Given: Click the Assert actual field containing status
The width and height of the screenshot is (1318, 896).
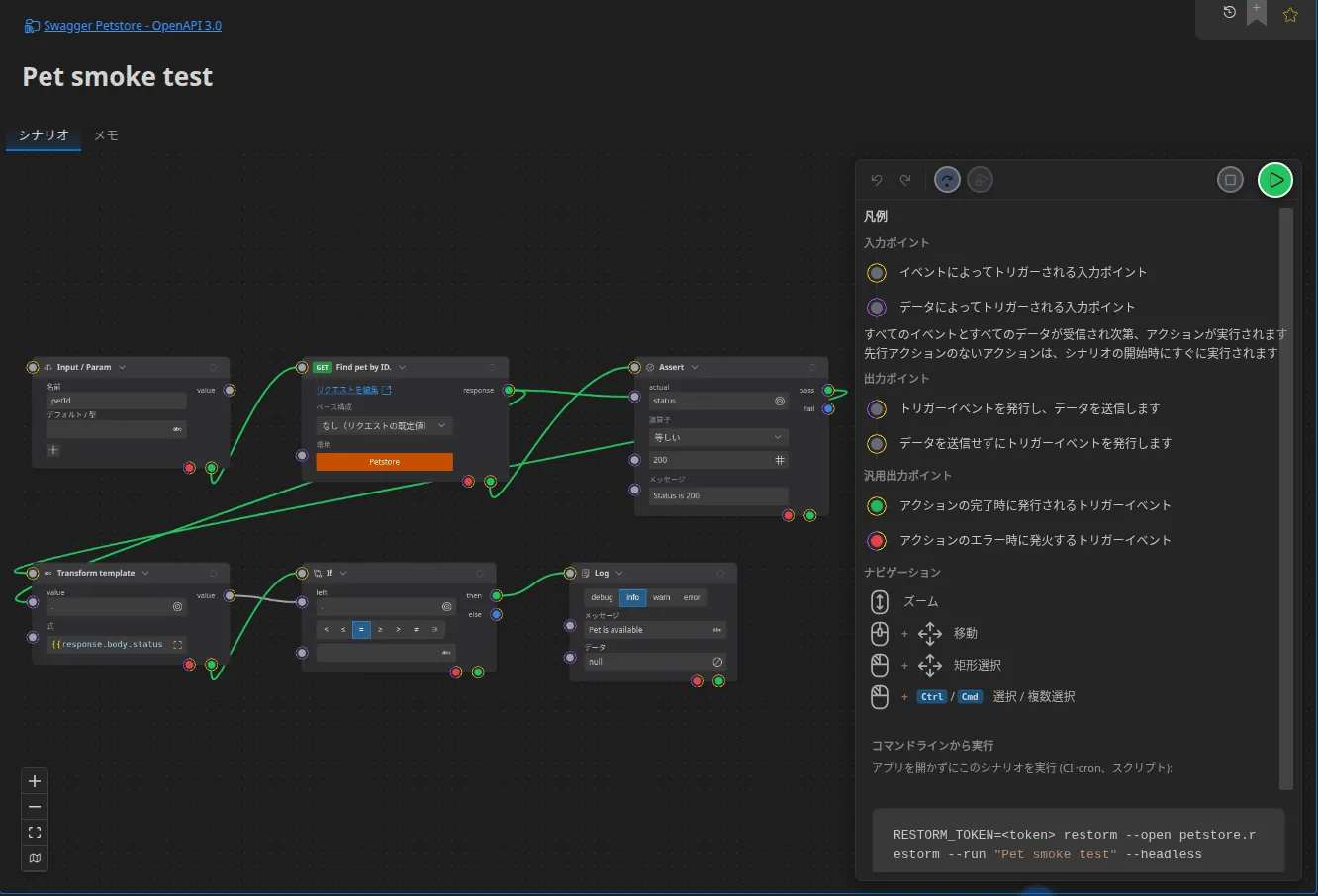Looking at the screenshot, I should (718, 402).
